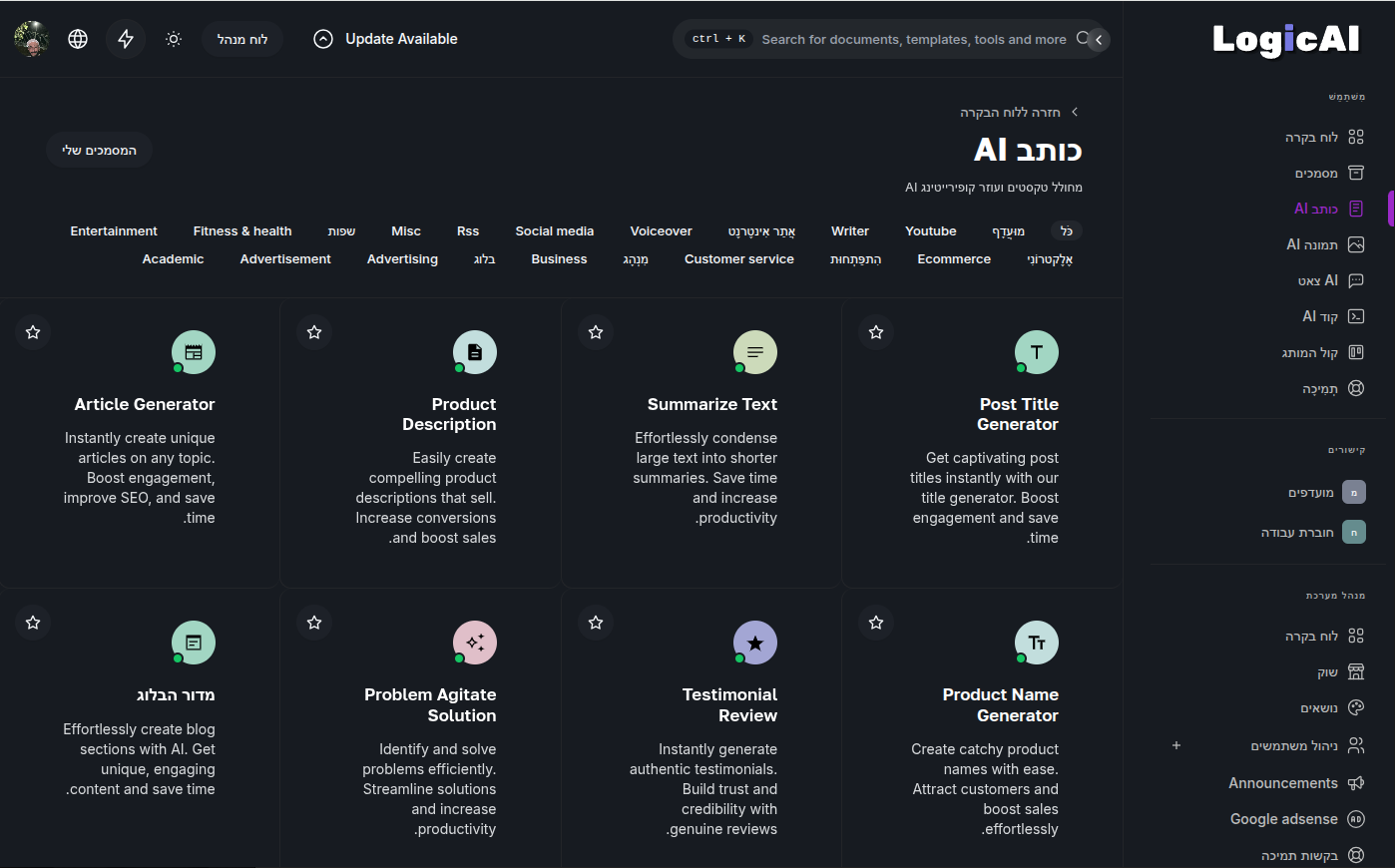Click the Announcements megaphone icon

(x=1355, y=783)
